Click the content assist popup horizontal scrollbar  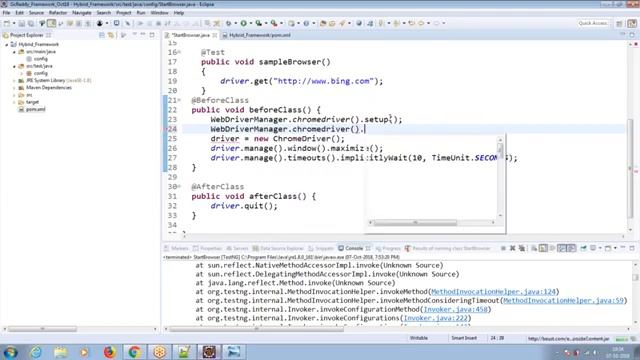click(x=415, y=222)
